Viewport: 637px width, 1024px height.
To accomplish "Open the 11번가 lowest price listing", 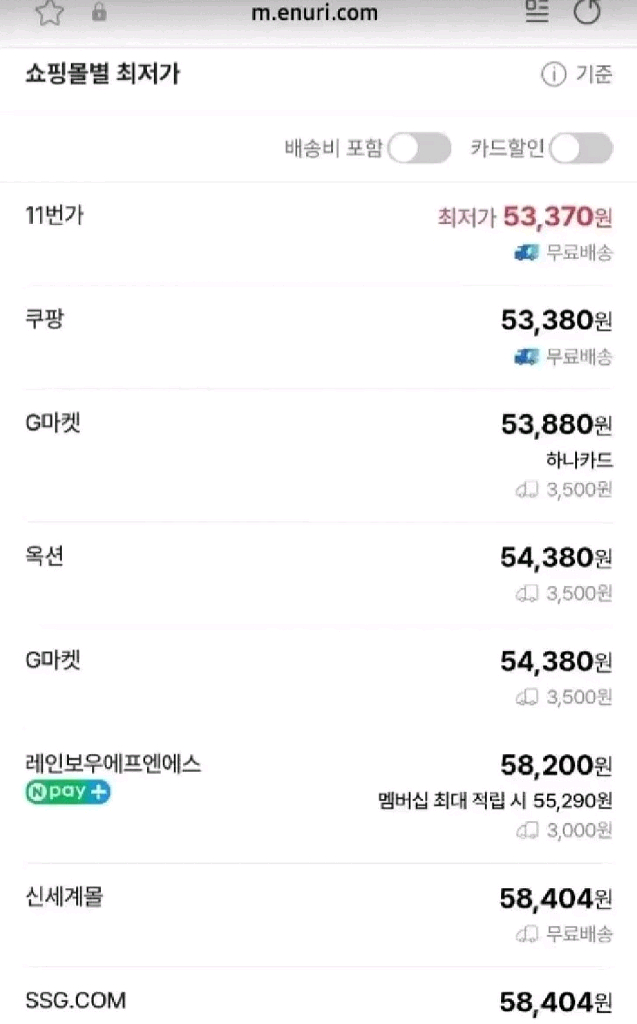I will [x=55, y=215].
